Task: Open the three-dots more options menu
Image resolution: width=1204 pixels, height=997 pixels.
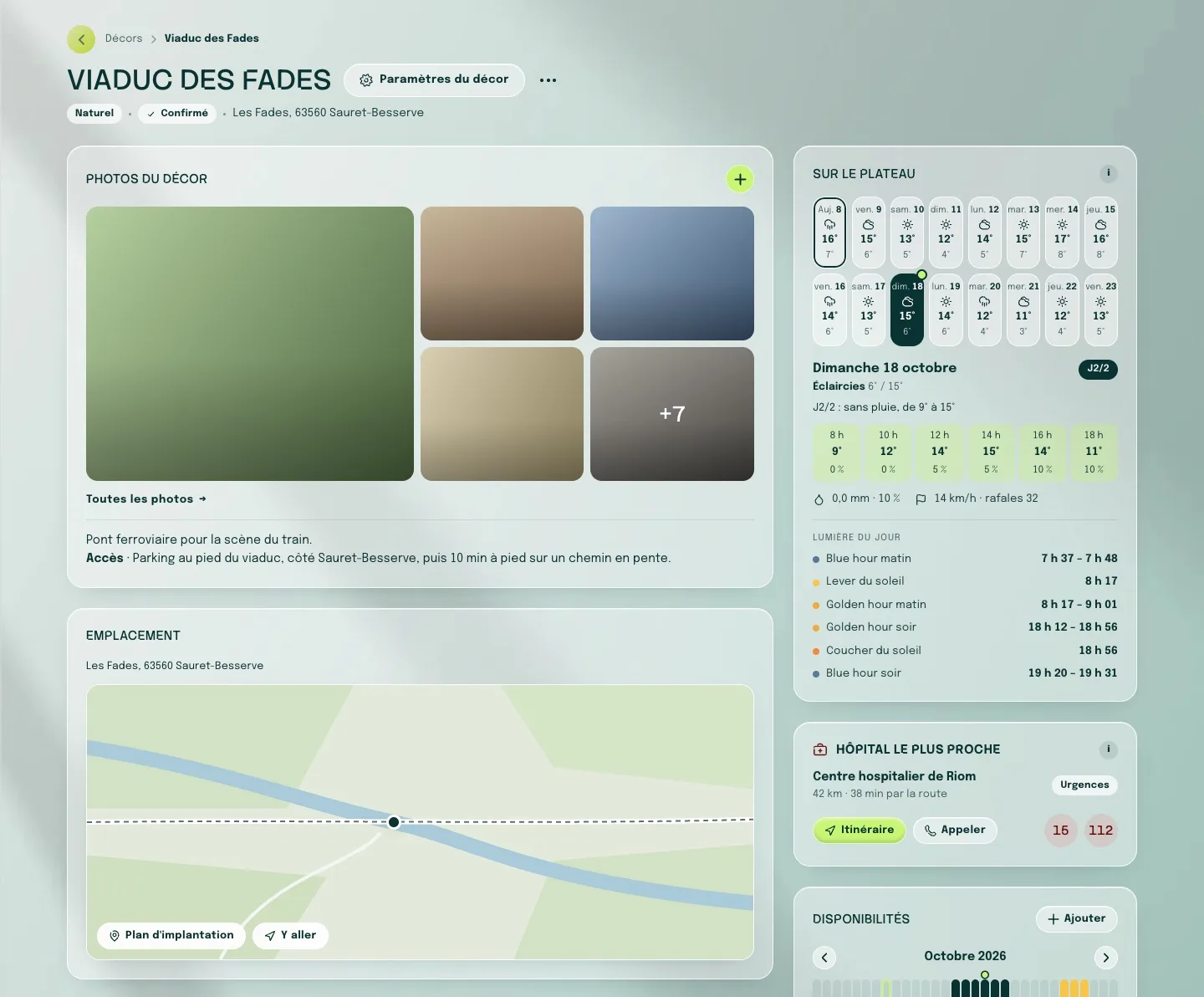Action: pyautogui.click(x=548, y=80)
